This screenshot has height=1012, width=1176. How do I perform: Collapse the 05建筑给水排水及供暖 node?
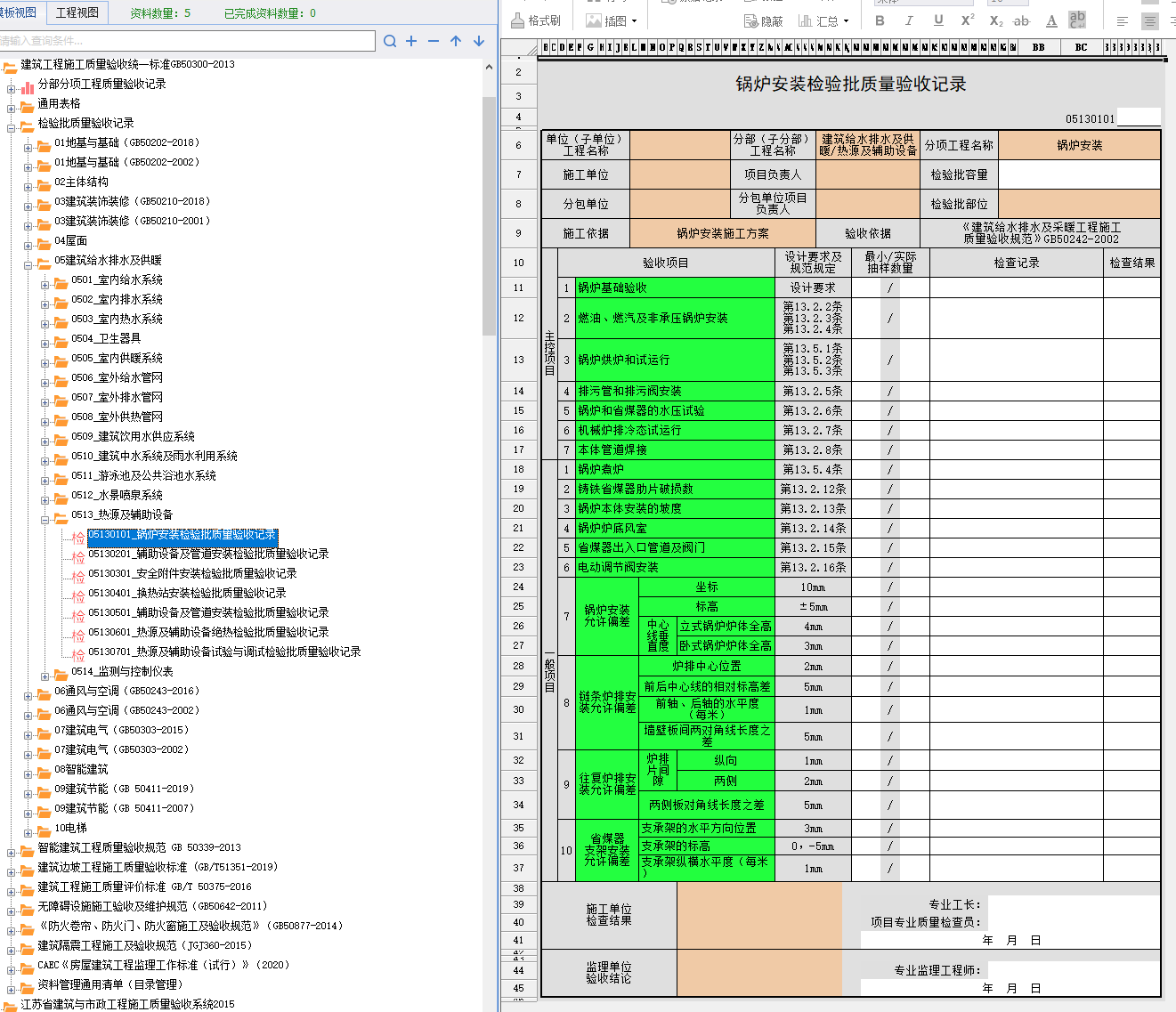28,263
